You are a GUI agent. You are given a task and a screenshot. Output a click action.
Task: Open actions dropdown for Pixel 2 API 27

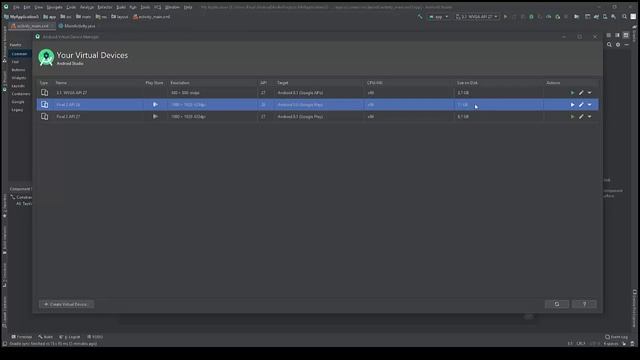pos(589,116)
